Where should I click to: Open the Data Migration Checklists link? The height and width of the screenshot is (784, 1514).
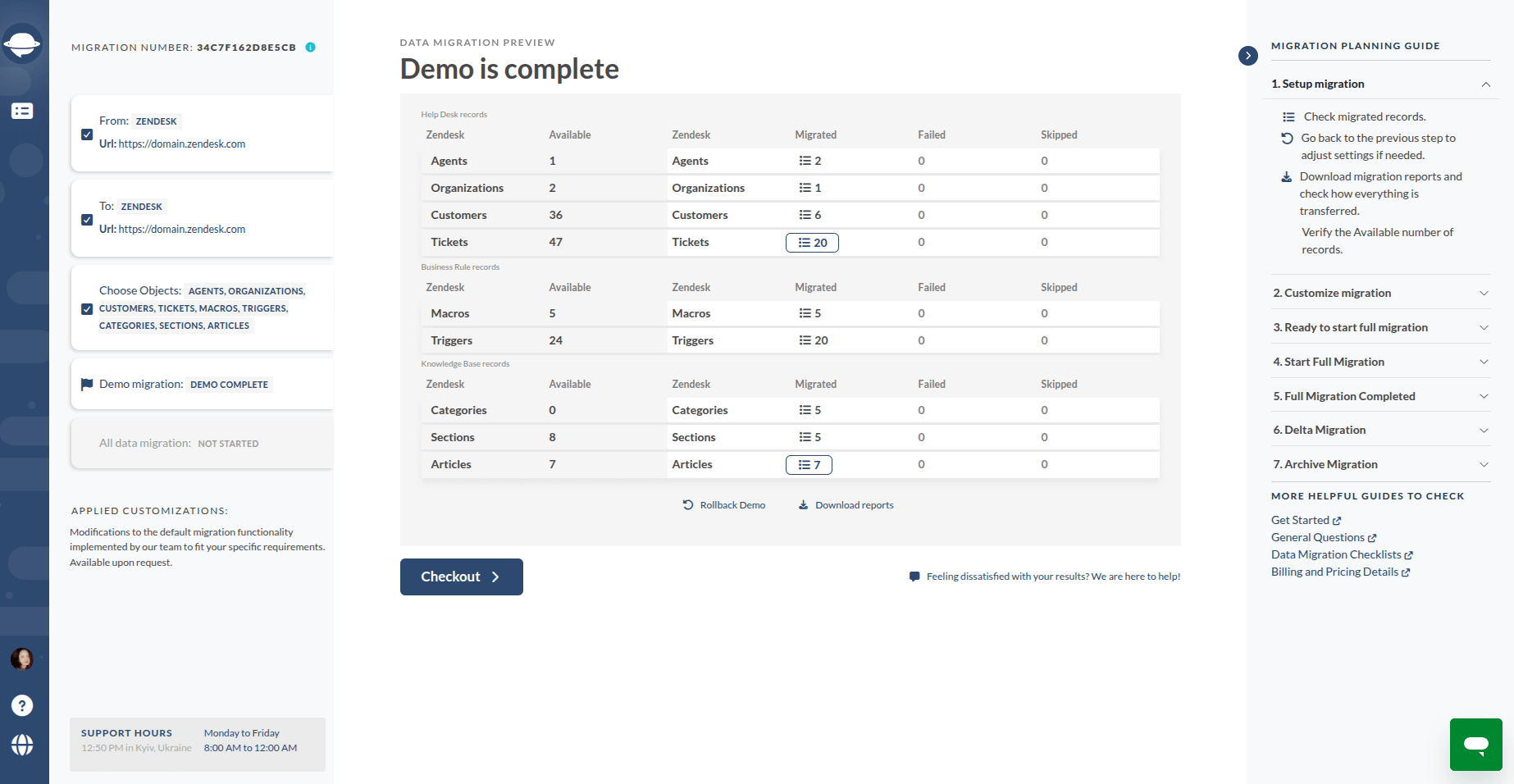[x=1337, y=554]
